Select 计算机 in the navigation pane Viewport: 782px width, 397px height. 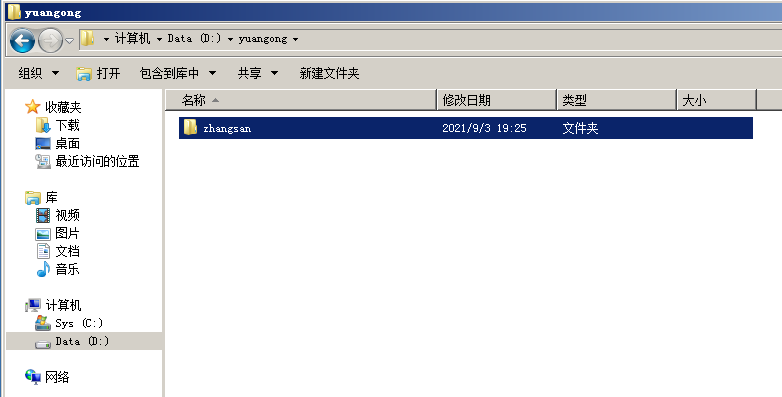[63, 305]
